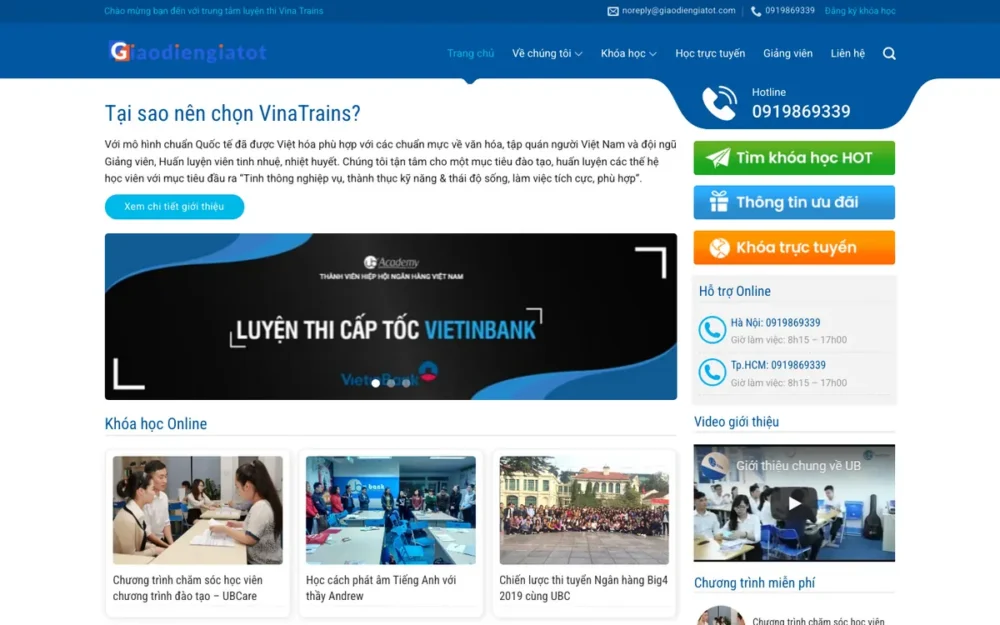The width and height of the screenshot is (1000, 625).
Task: Click Chương trình miễn phí heading
Action: 754,583
